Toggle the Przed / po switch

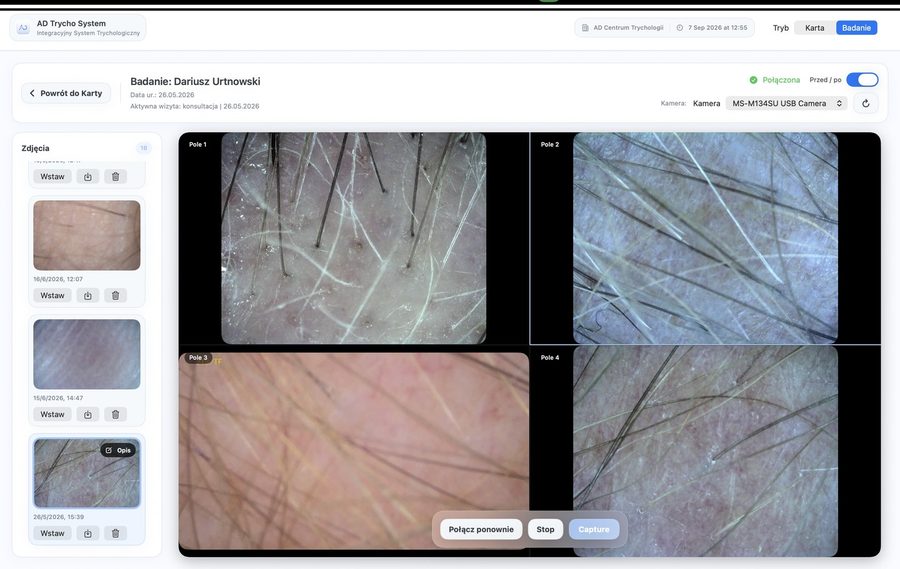click(862, 80)
